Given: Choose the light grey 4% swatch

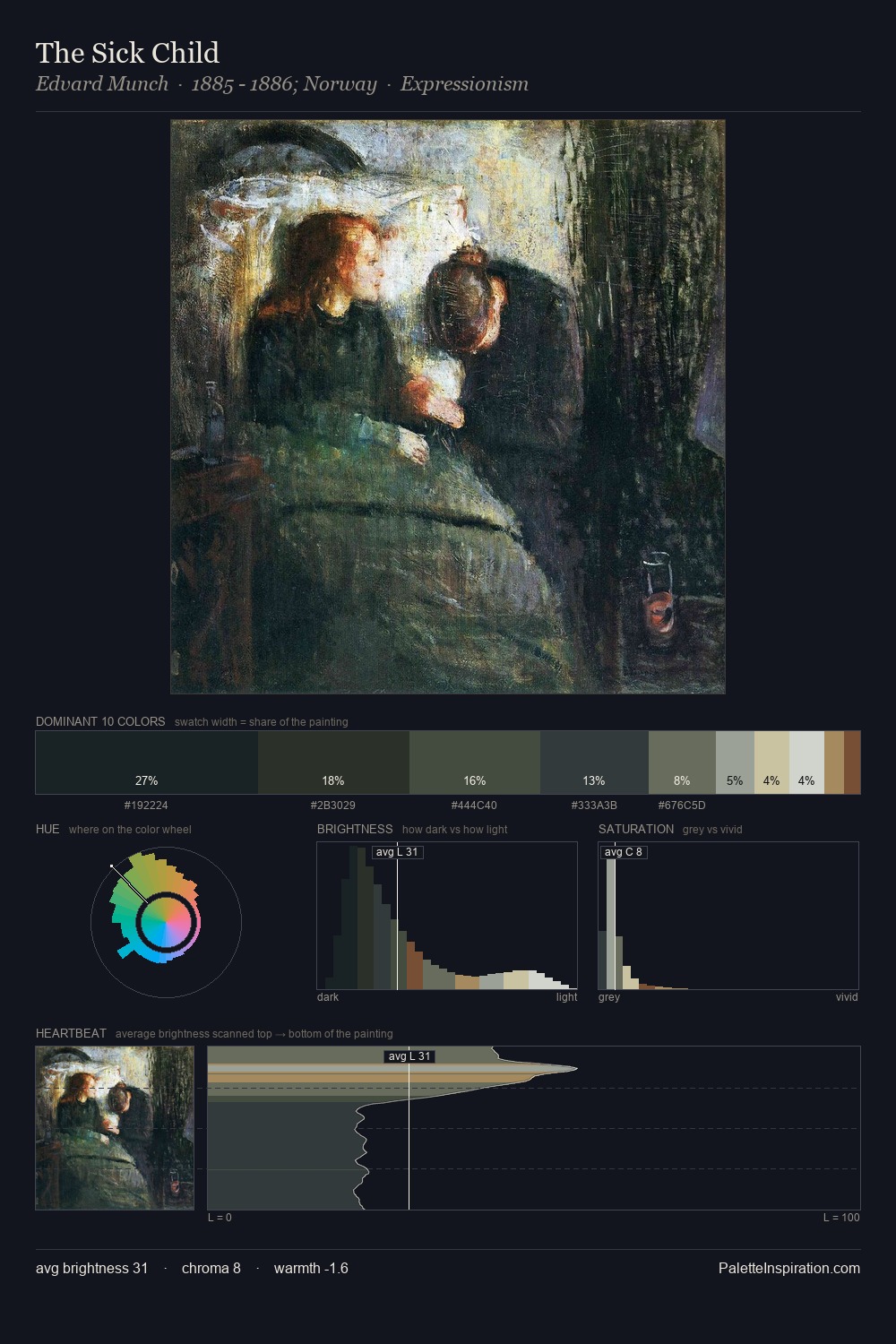Looking at the screenshot, I should point(806,762).
